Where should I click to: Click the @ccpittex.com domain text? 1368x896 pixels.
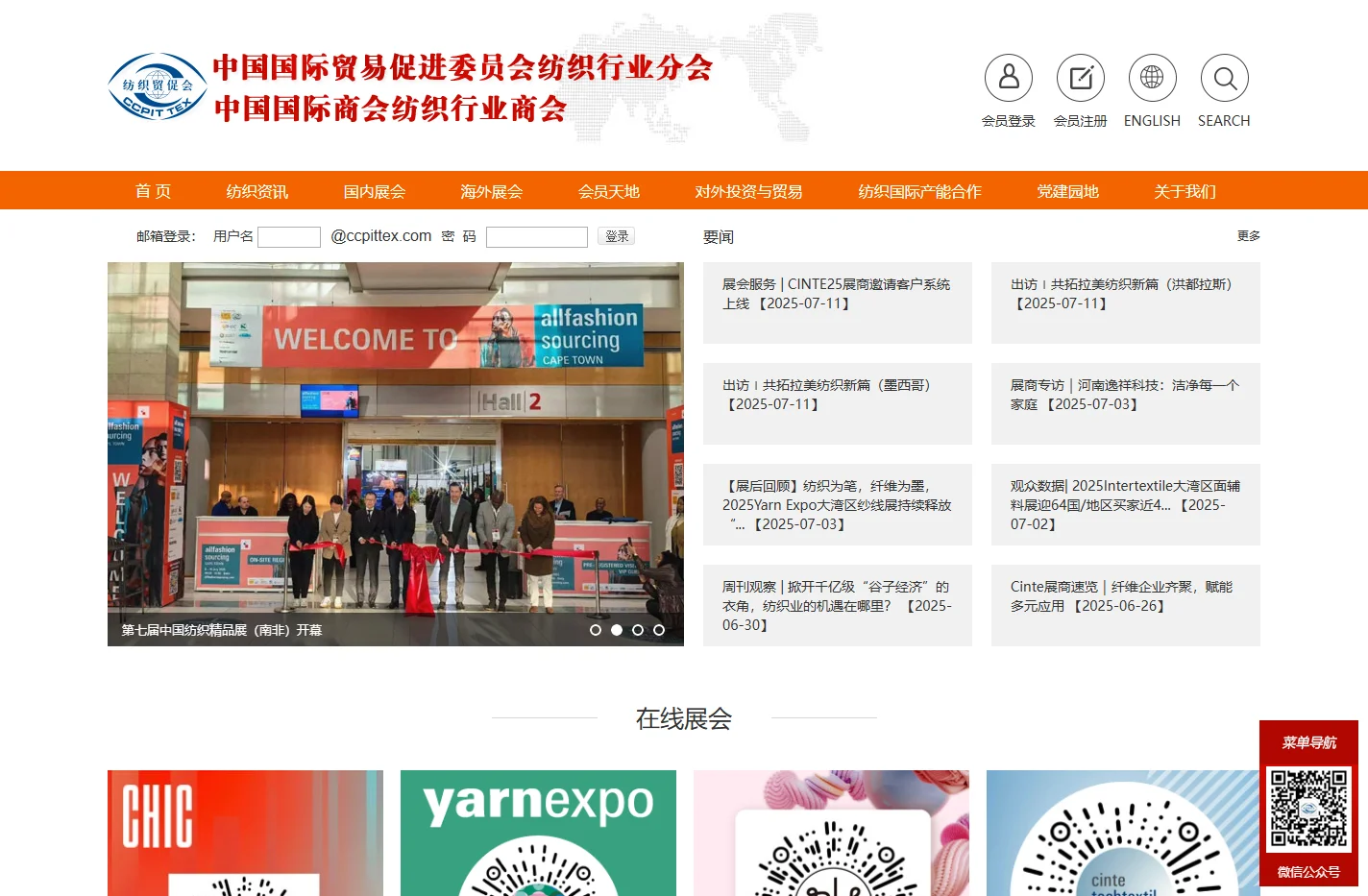(381, 236)
